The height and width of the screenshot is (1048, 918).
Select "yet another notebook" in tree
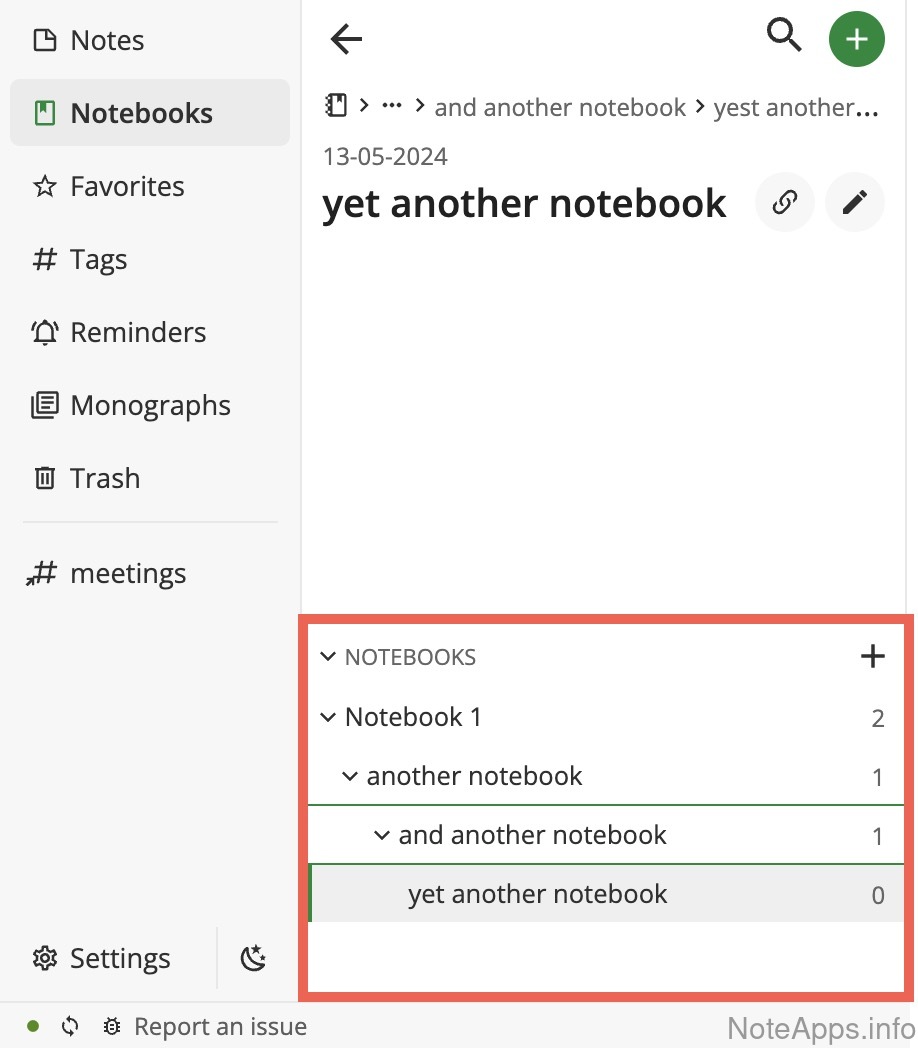[x=537, y=894]
